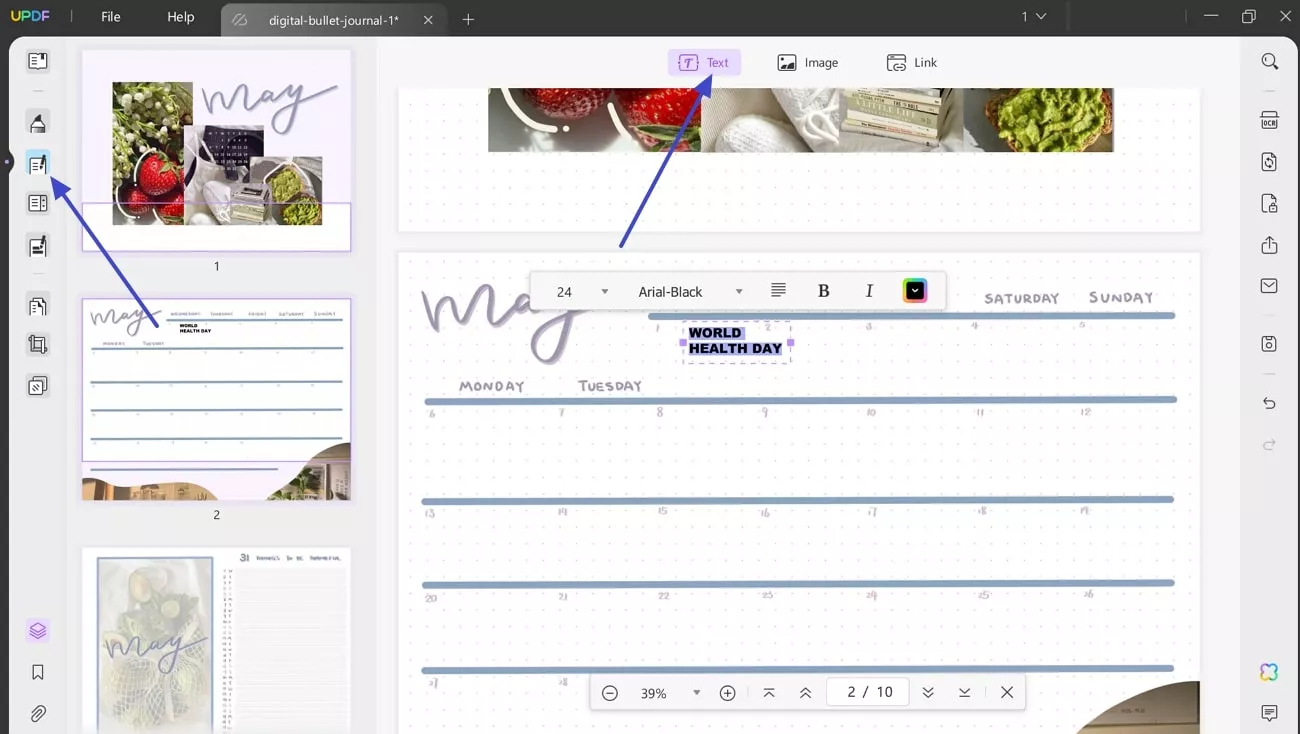Select the Link insertion mode
Viewport: 1300px width, 734px height.
point(912,62)
